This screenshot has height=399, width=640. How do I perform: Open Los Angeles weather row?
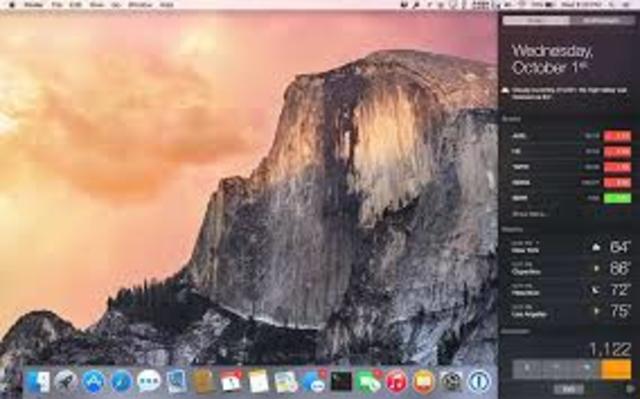(x=570, y=311)
